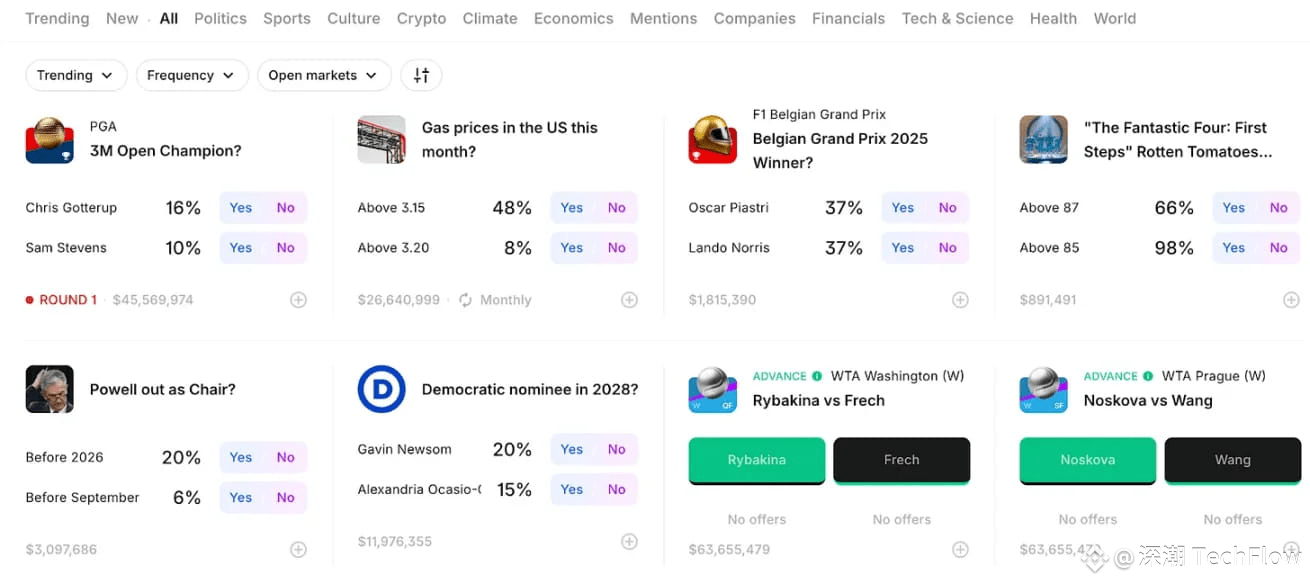Open the sort and filter sliders icon
Viewport: 1310px width, 584px height.
[421, 75]
